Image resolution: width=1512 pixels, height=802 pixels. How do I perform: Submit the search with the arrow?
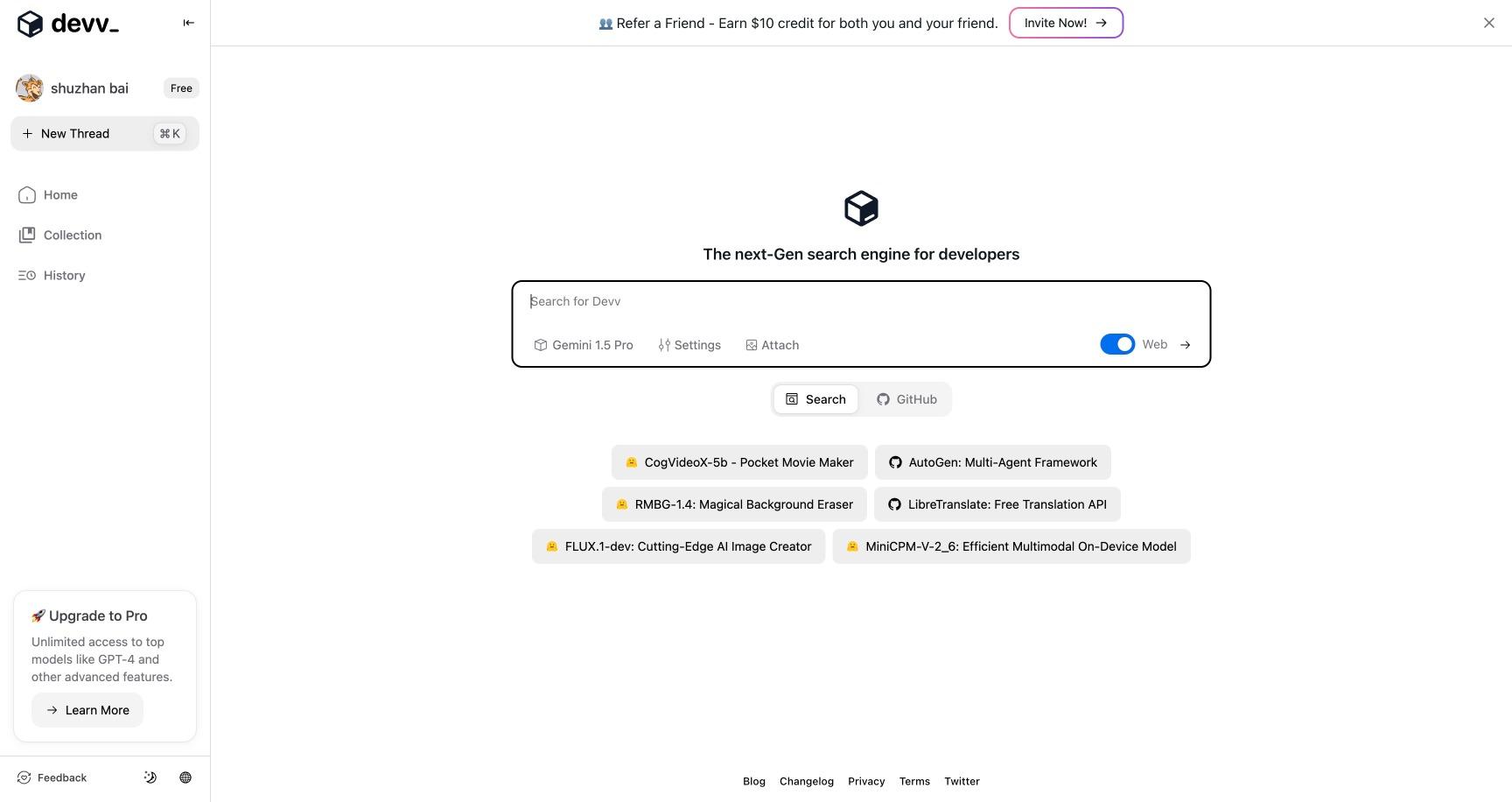click(x=1186, y=344)
